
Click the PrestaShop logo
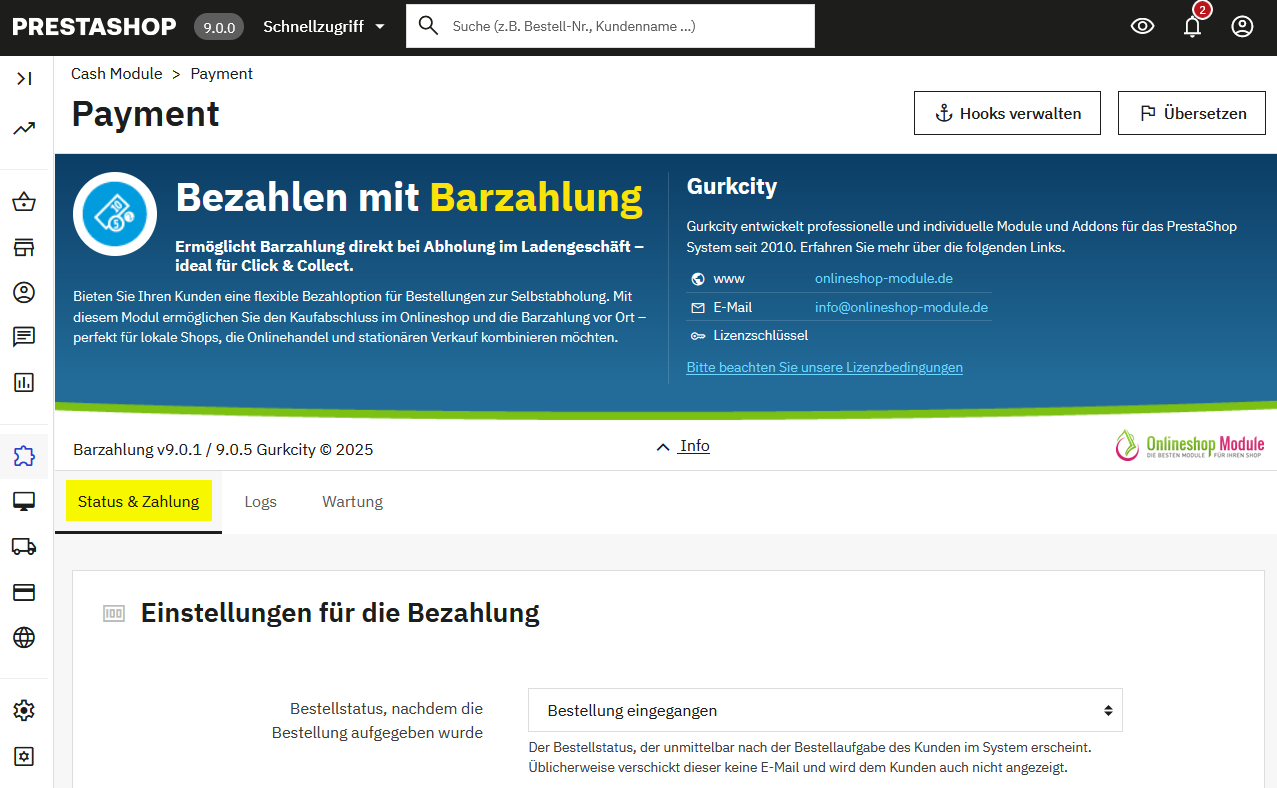pos(94,27)
